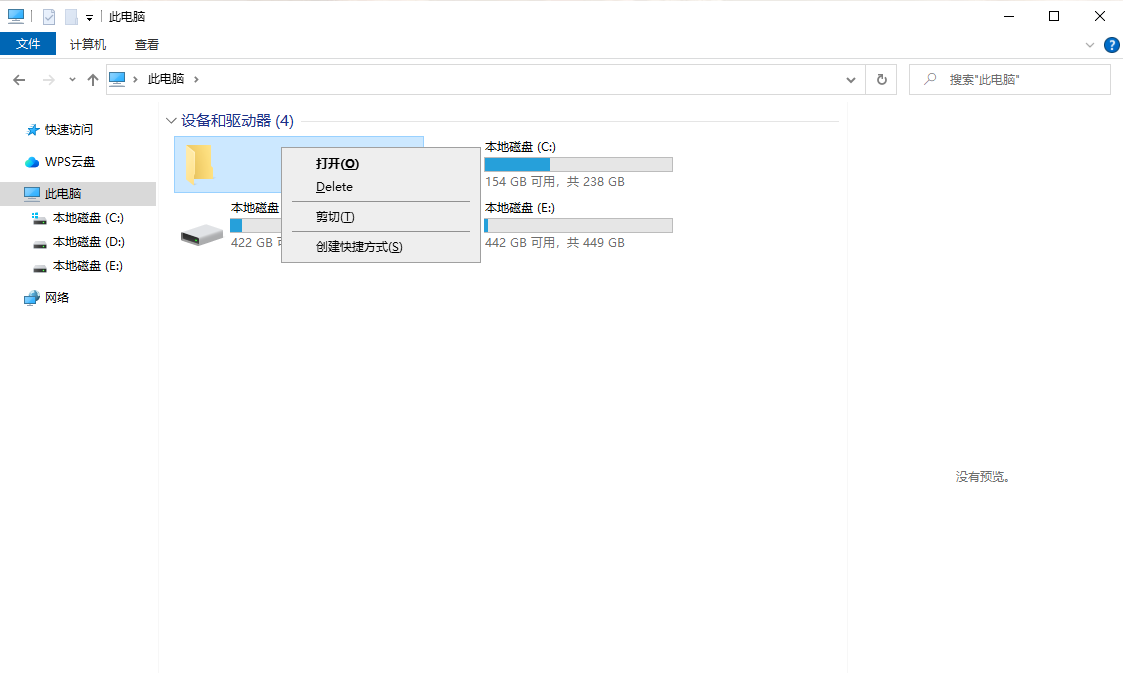1123x673 pixels.
Task: Collapse the 设备和驱动器 group
Action: (171, 121)
